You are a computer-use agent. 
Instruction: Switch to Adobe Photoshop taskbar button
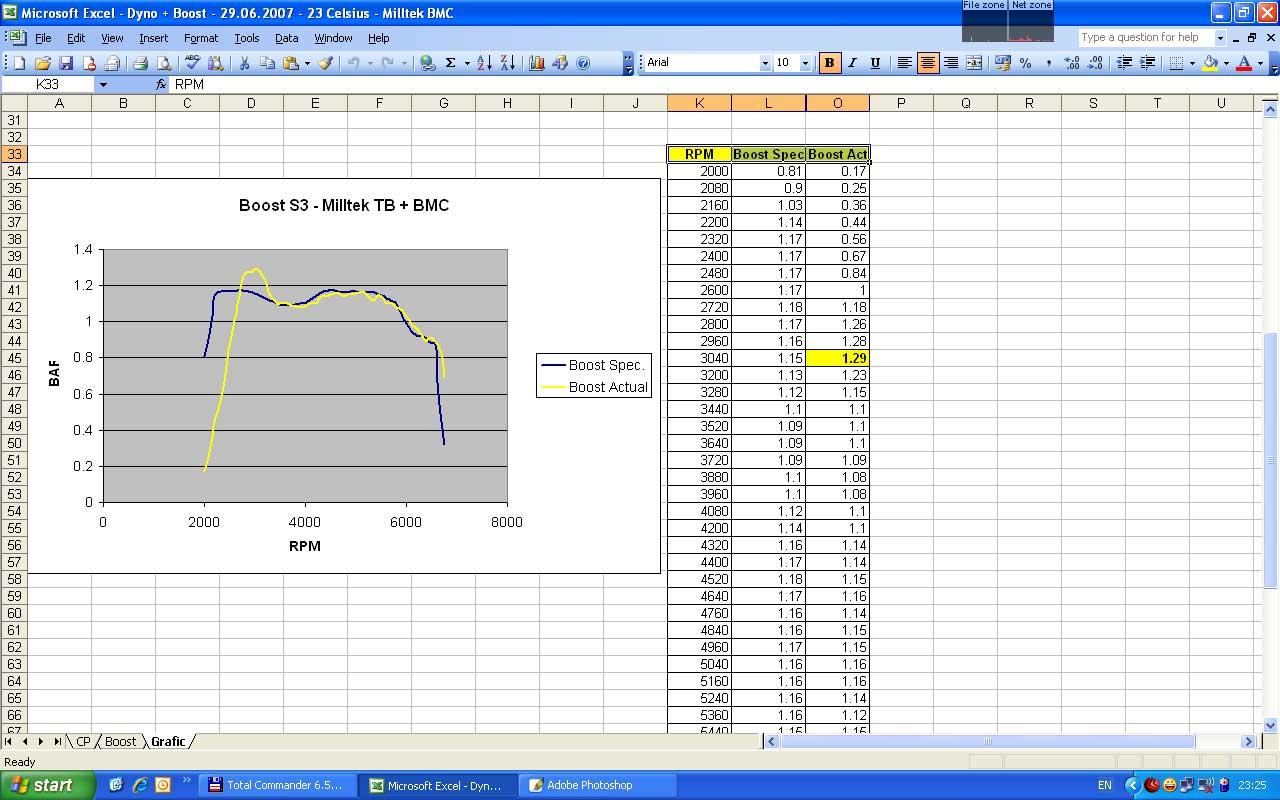598,785
